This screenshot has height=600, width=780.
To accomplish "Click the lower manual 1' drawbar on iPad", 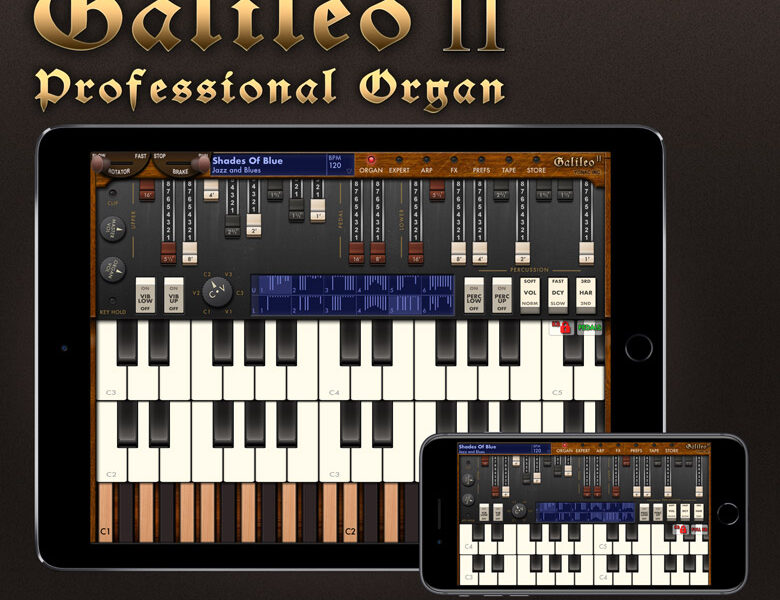I will (586, 253).
